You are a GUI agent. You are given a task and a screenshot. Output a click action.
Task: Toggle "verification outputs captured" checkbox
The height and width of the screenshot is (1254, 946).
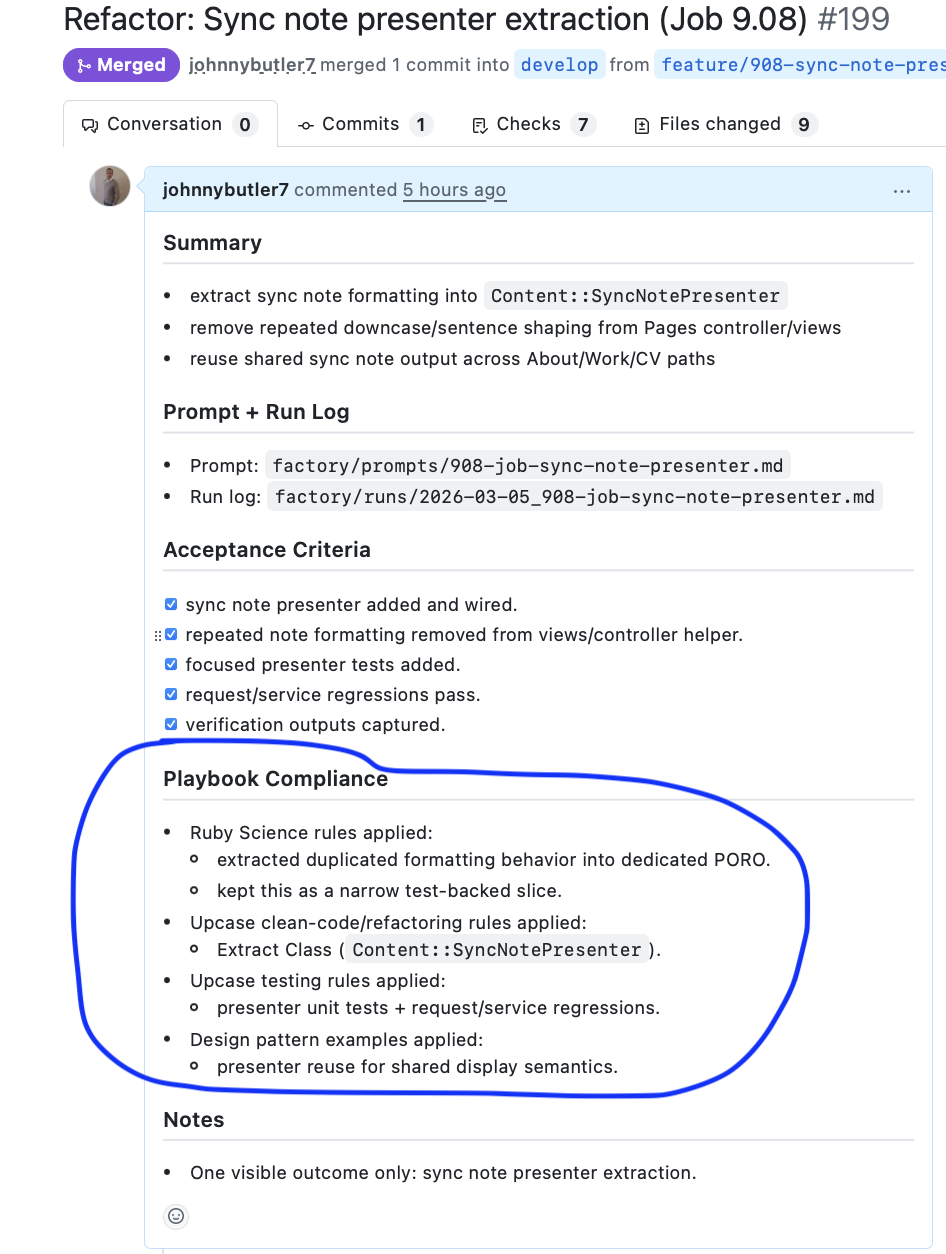(171, 725)
